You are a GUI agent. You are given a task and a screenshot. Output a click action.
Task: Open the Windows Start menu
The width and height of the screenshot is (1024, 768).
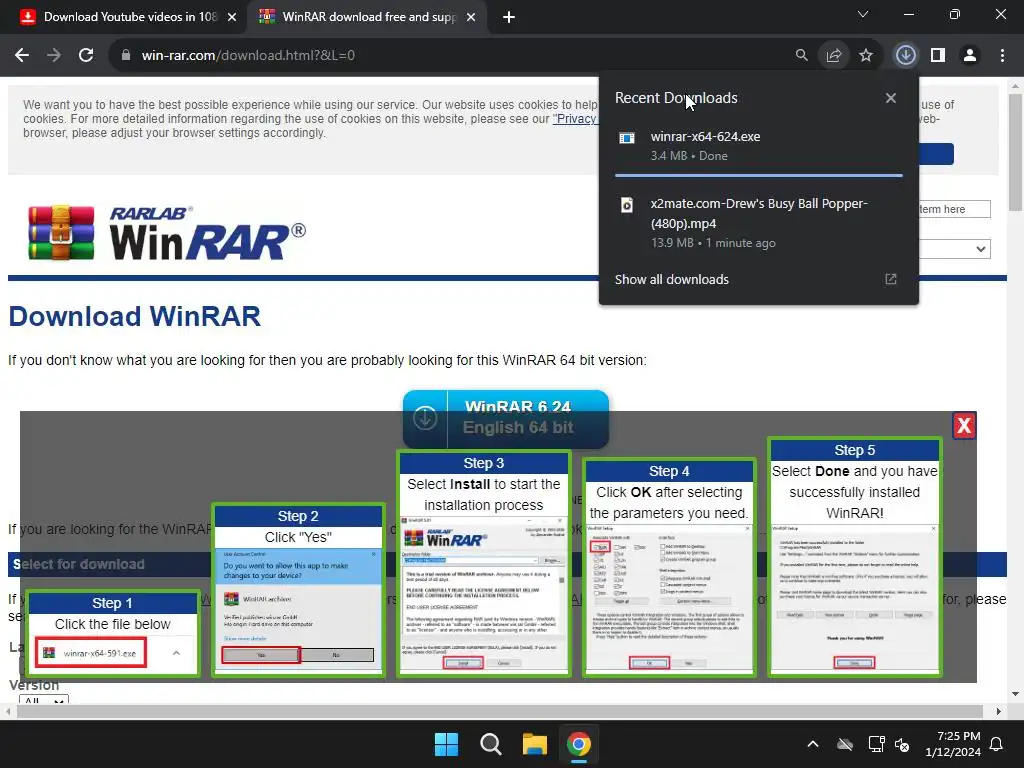click(447, 744)
